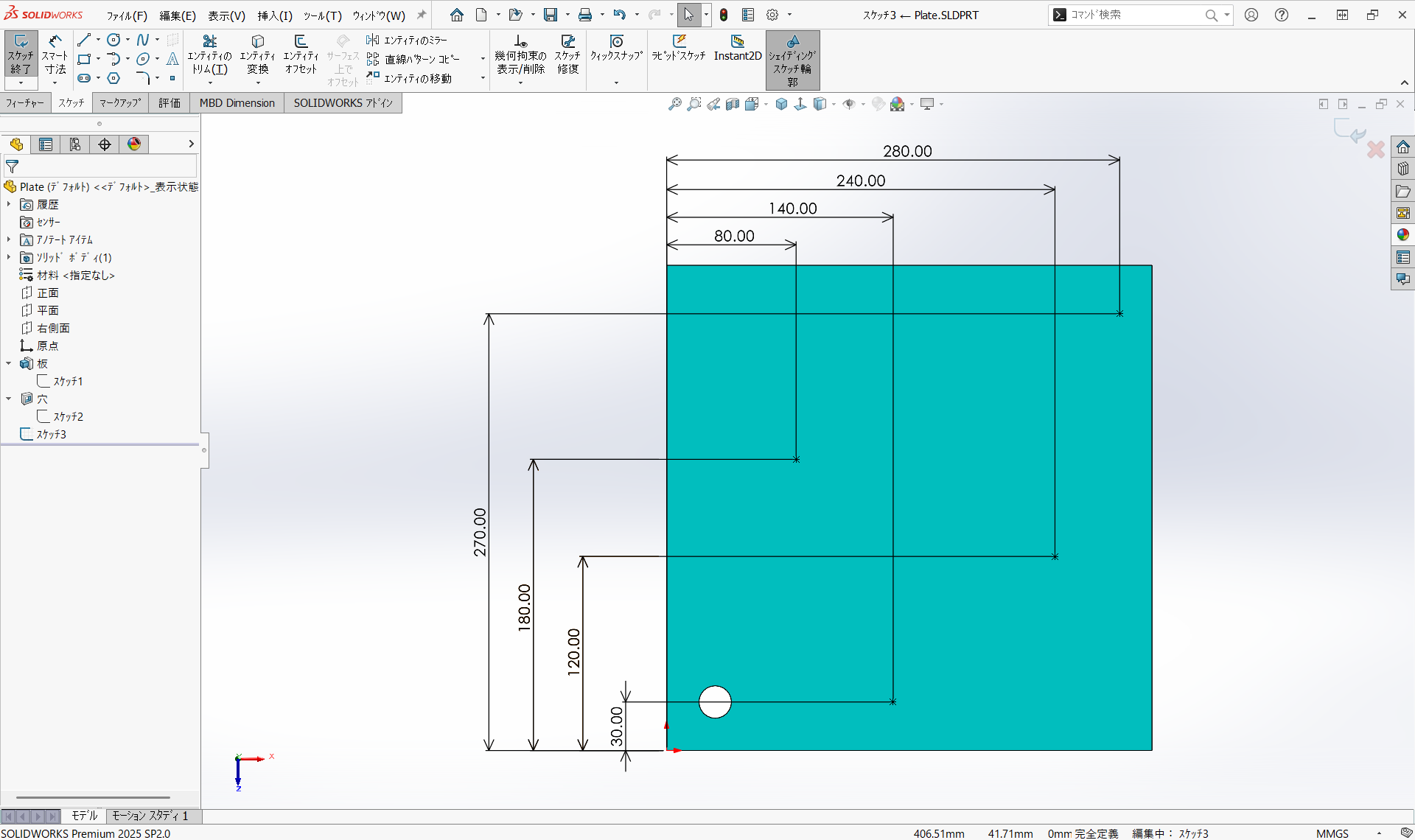Open Repair Sketch (スケッチ修復)
1415x840 pixels.
pos(567,55)
